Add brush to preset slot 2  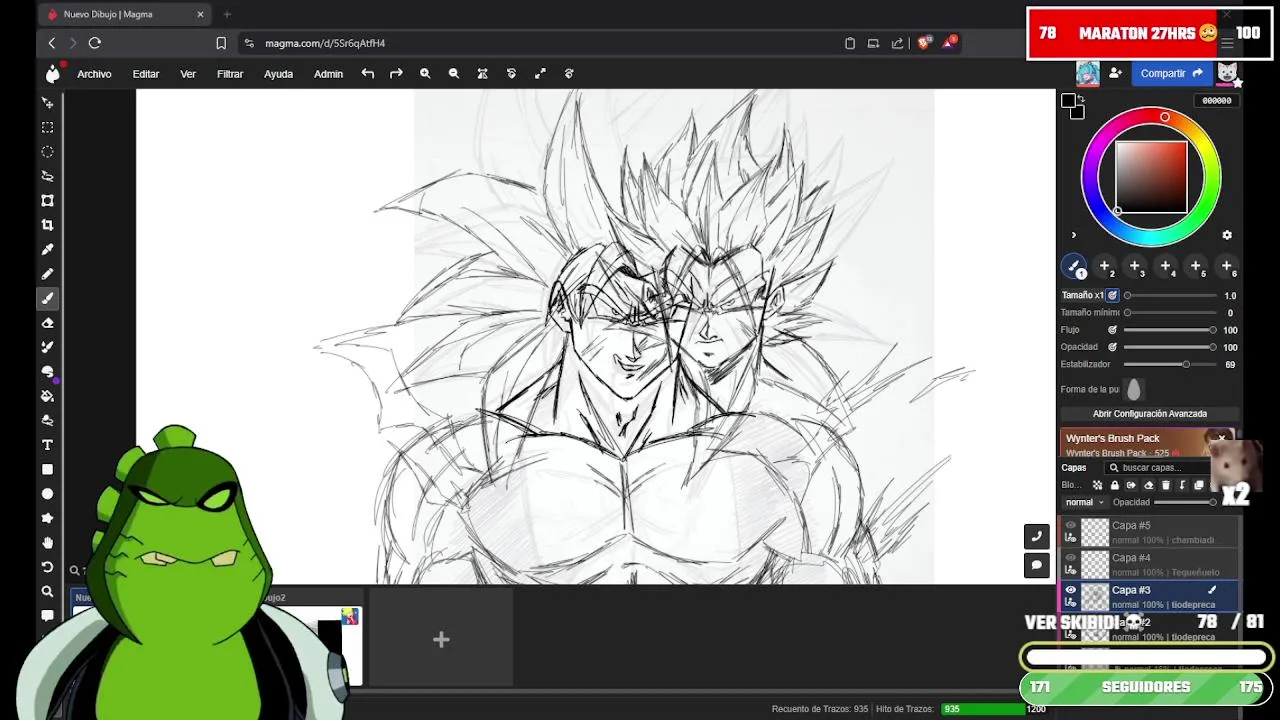1104,266
